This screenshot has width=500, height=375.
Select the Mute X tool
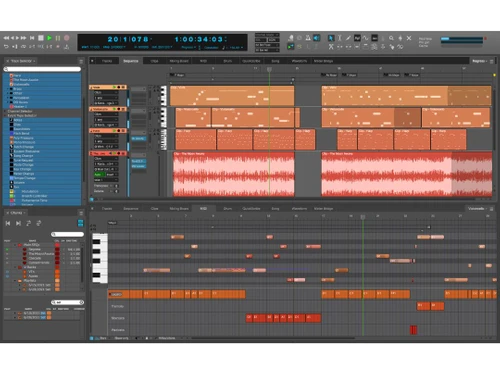[x=409, y=38]
